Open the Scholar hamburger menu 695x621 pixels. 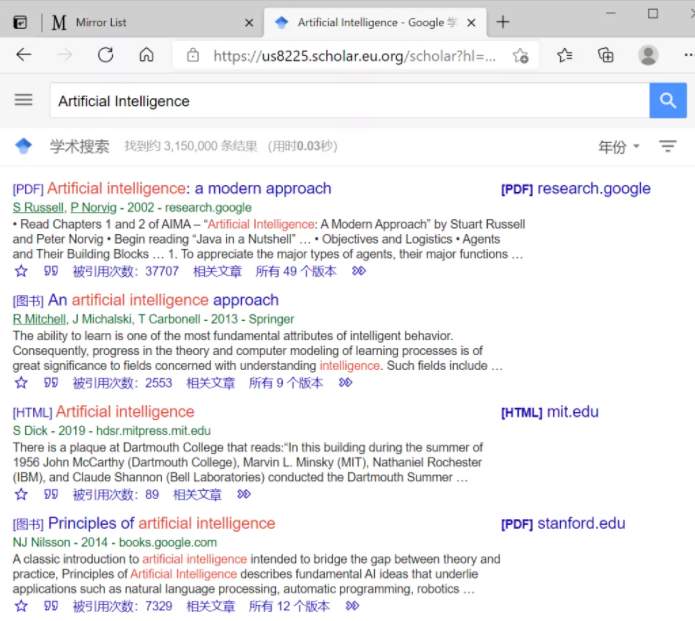click(23, 100)
